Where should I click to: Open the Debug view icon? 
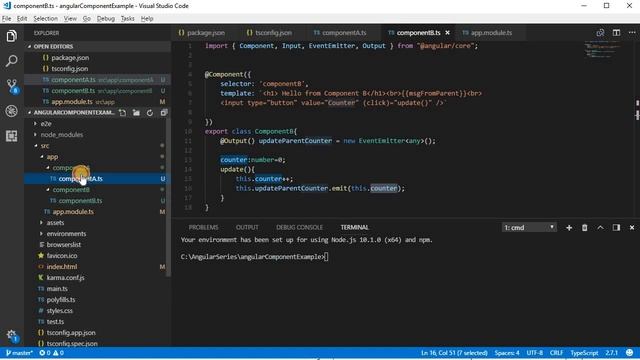click(x=11, y=111)
